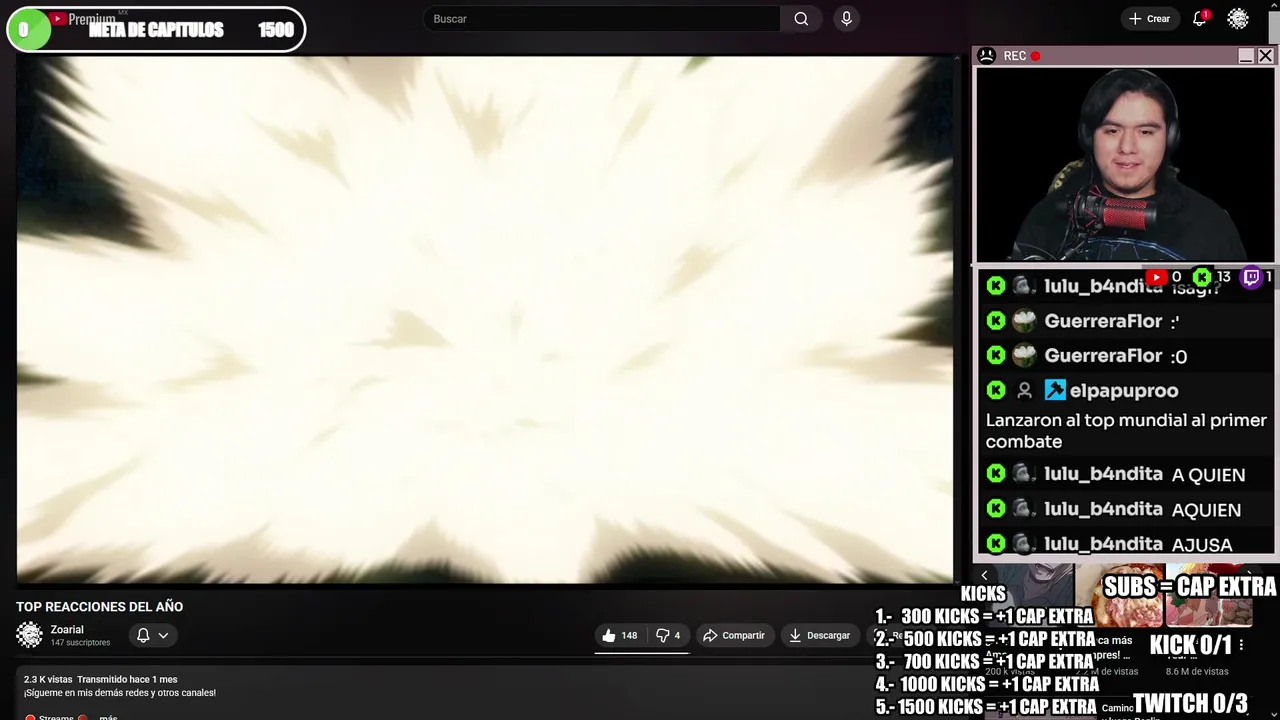1280x720 pixels.
Task: Click lulu_b4ndita 'A QUIEN' chat message
Action: point(1208,475)
